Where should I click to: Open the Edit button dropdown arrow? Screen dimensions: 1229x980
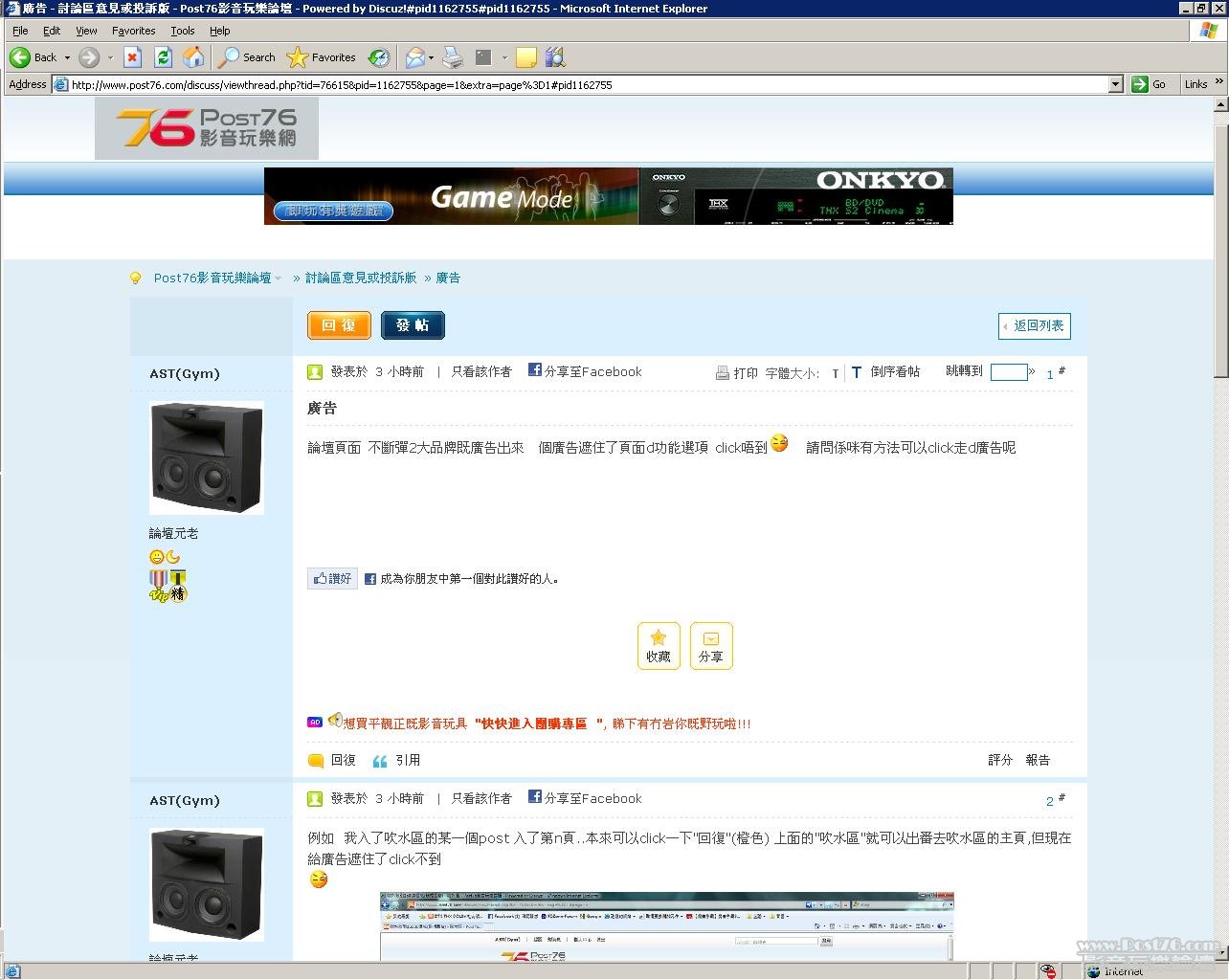[504, 57]
